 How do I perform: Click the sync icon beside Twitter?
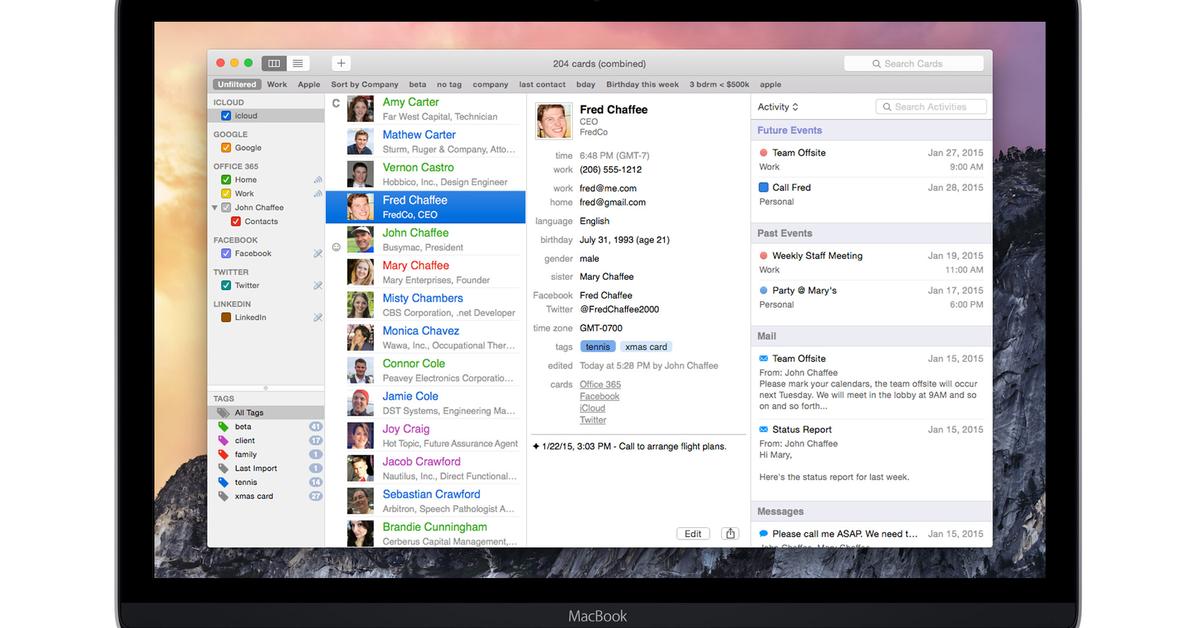point(318,286)
